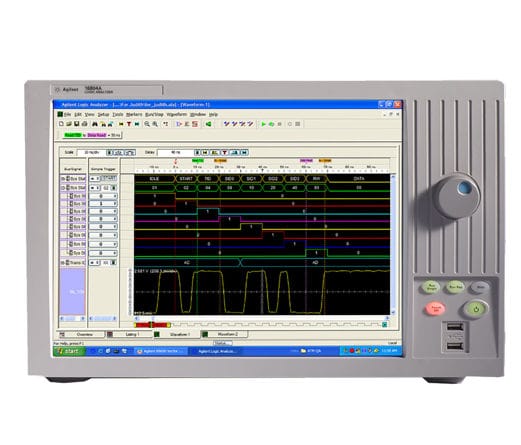
Task: Click the Stop acquisition toolbar icon
Action: point(280,124)
